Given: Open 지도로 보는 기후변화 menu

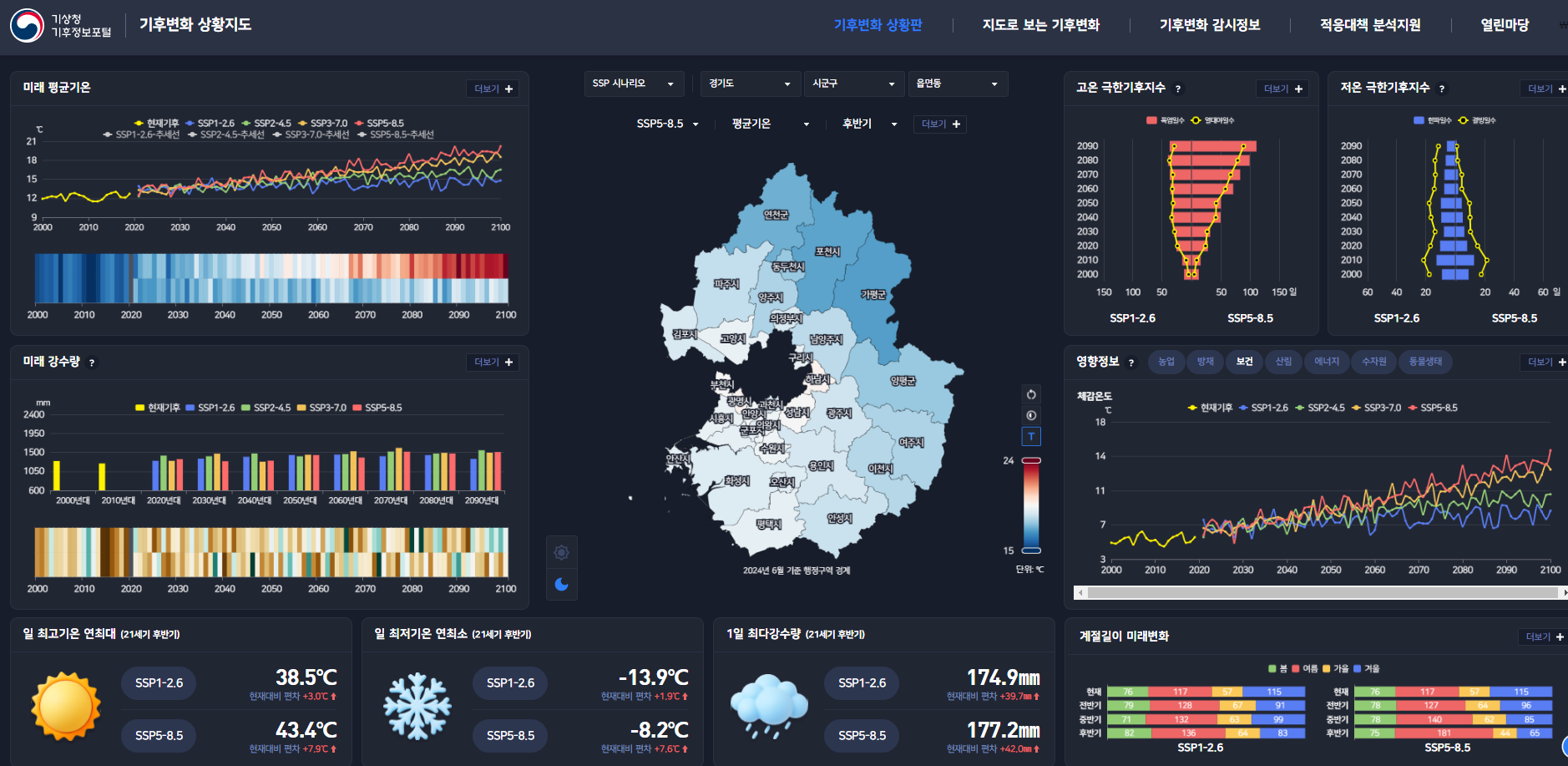Looking at the screenshot, I should pyautogui.click(x=1041, y=25).
